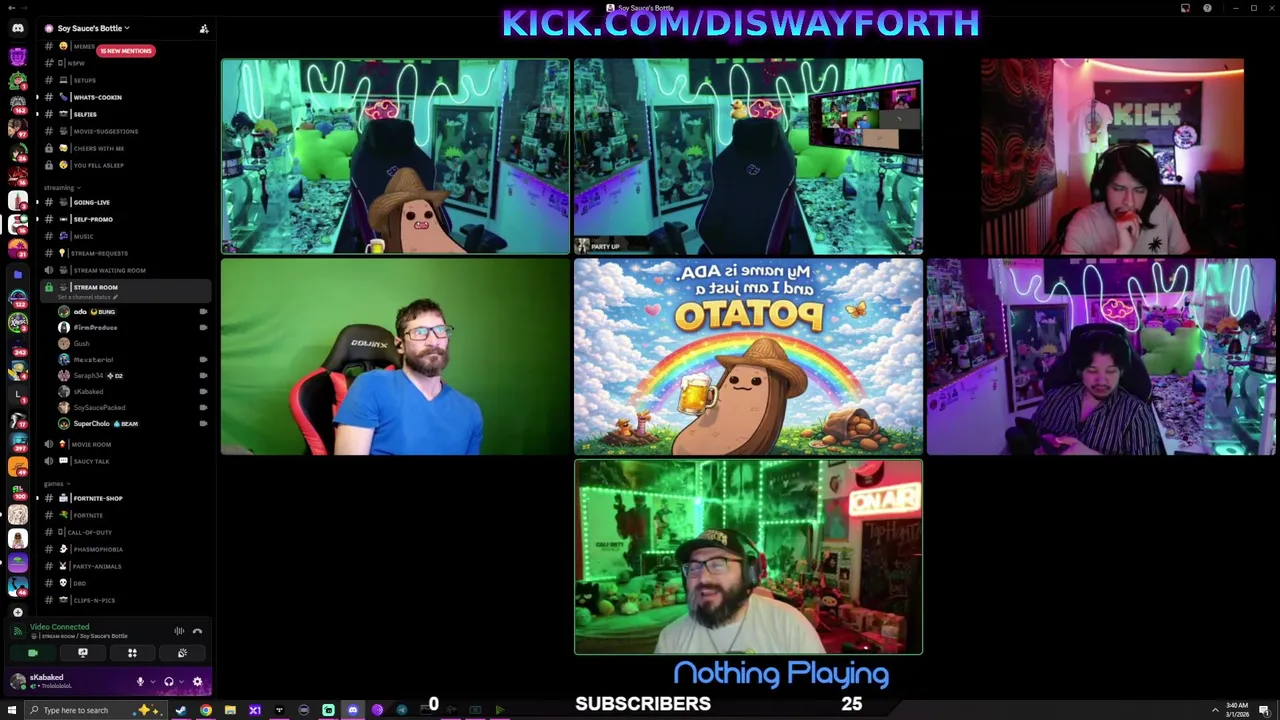Collapse the streaming channel category
This screenshot has width=1280, height=720.
pos(62,187)
